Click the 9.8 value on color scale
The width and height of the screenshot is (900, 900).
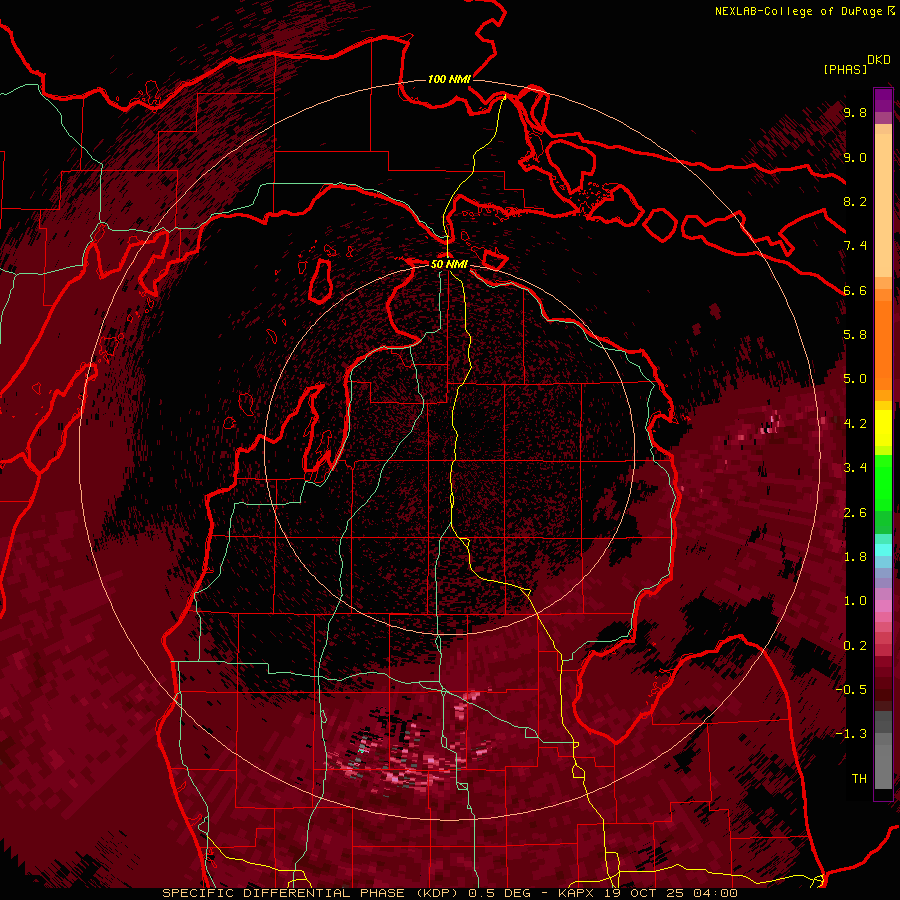[x=855, y=112]
